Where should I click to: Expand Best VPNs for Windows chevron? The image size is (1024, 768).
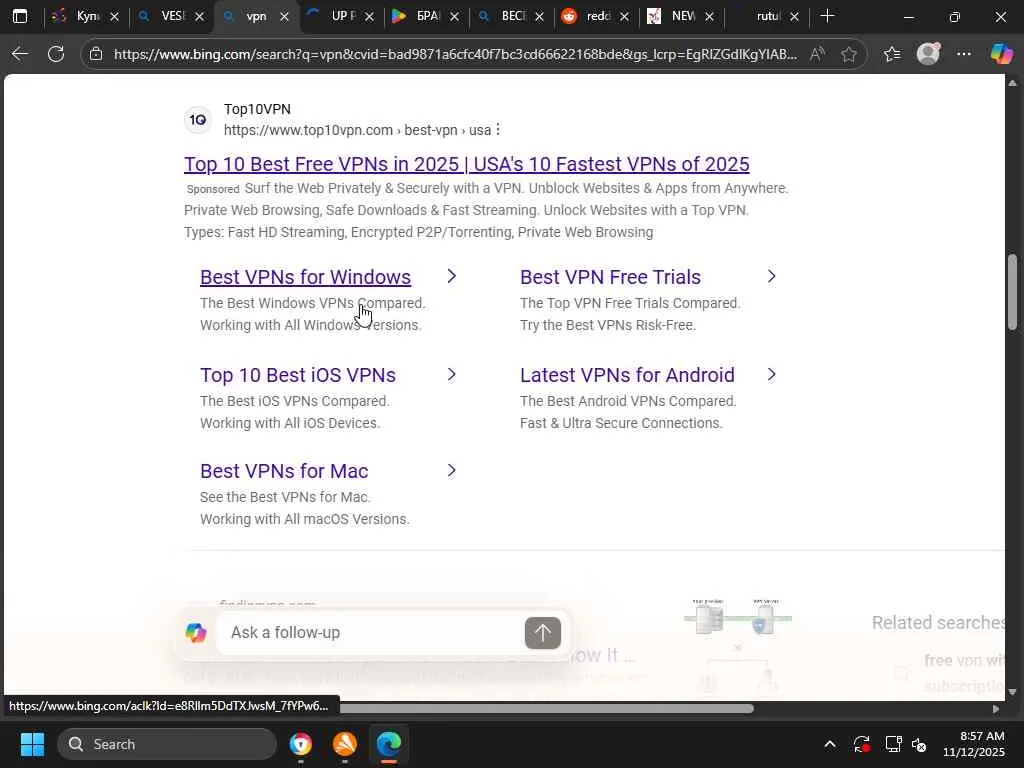point(451,276)
